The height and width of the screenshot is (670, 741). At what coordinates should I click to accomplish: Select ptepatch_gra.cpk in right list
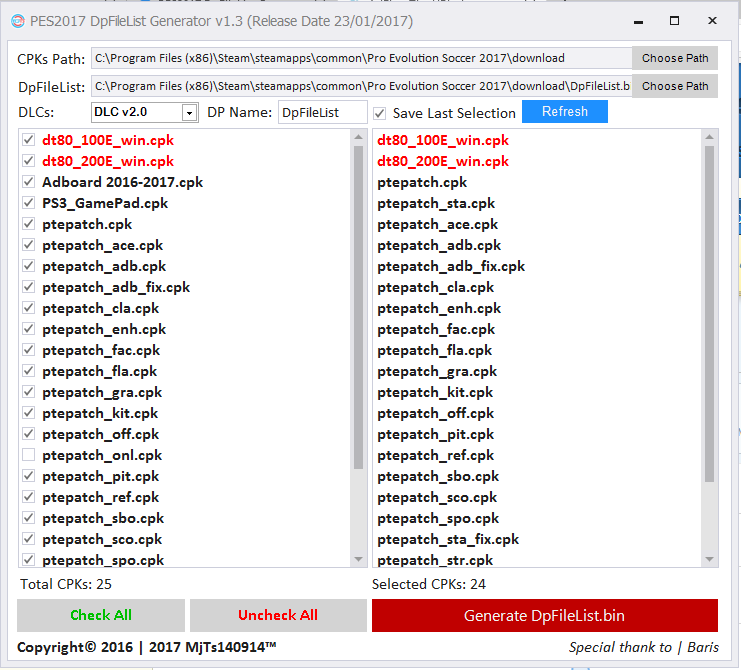click(437, 371)
